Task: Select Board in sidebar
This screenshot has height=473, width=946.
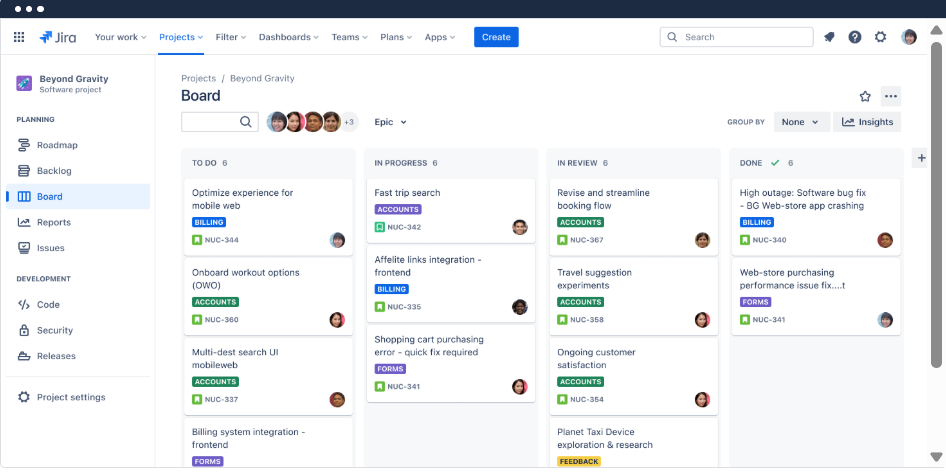Action: [x=78, y=197]
